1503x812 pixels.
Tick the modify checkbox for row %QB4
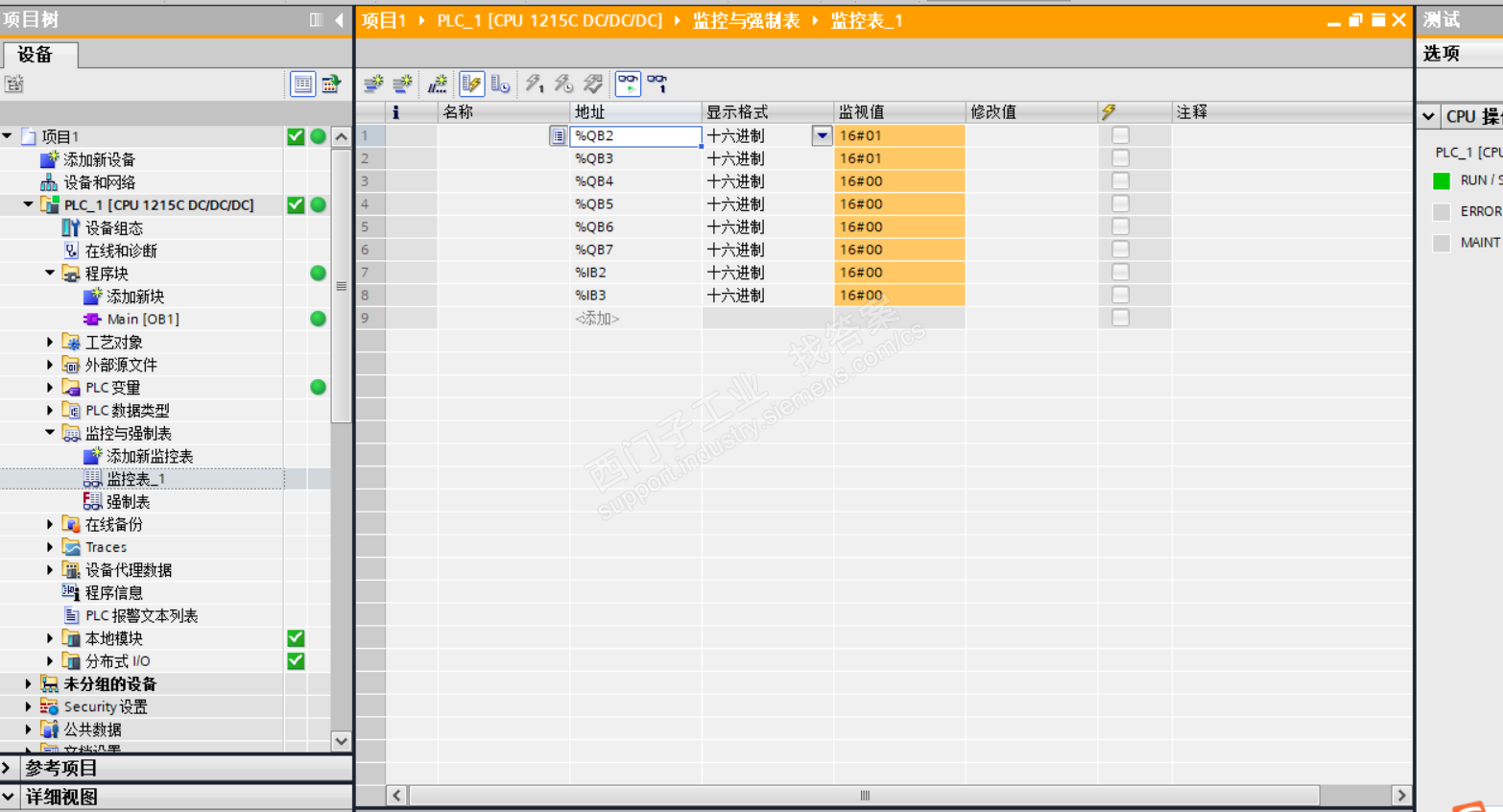[x=1120, y=181]
